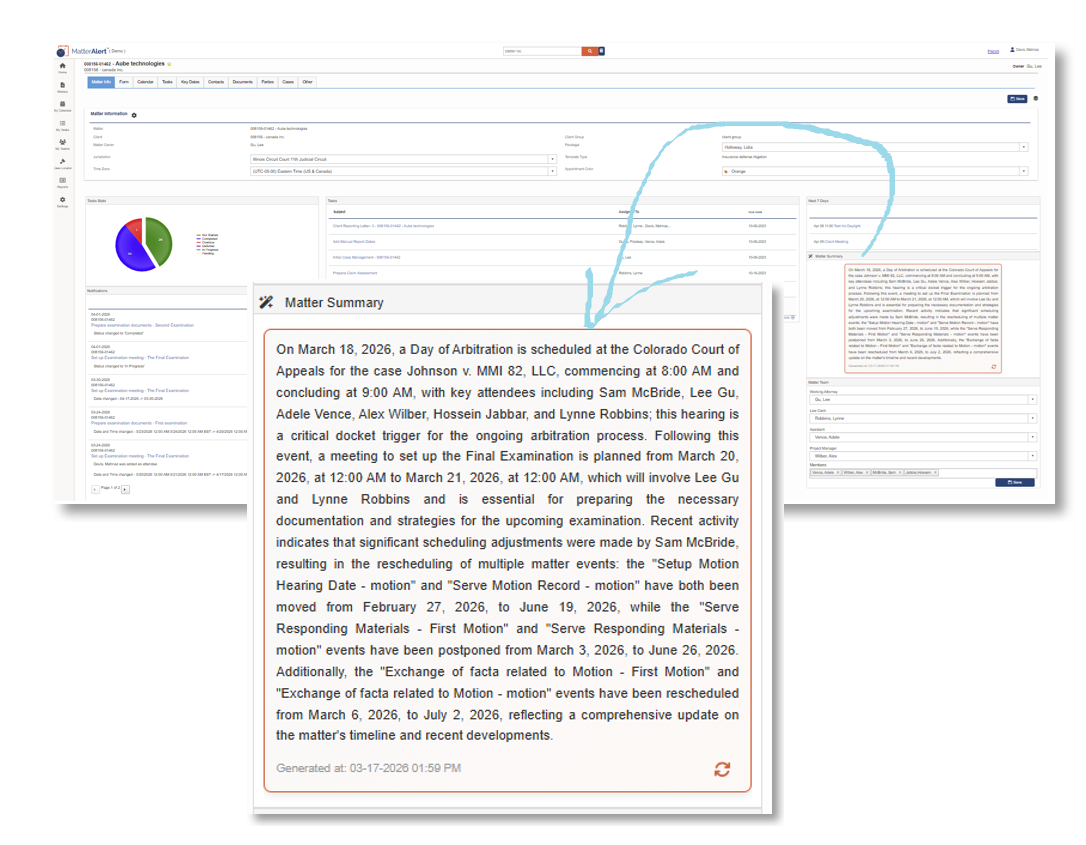Click the MatterAlert logo

(82, 51)
